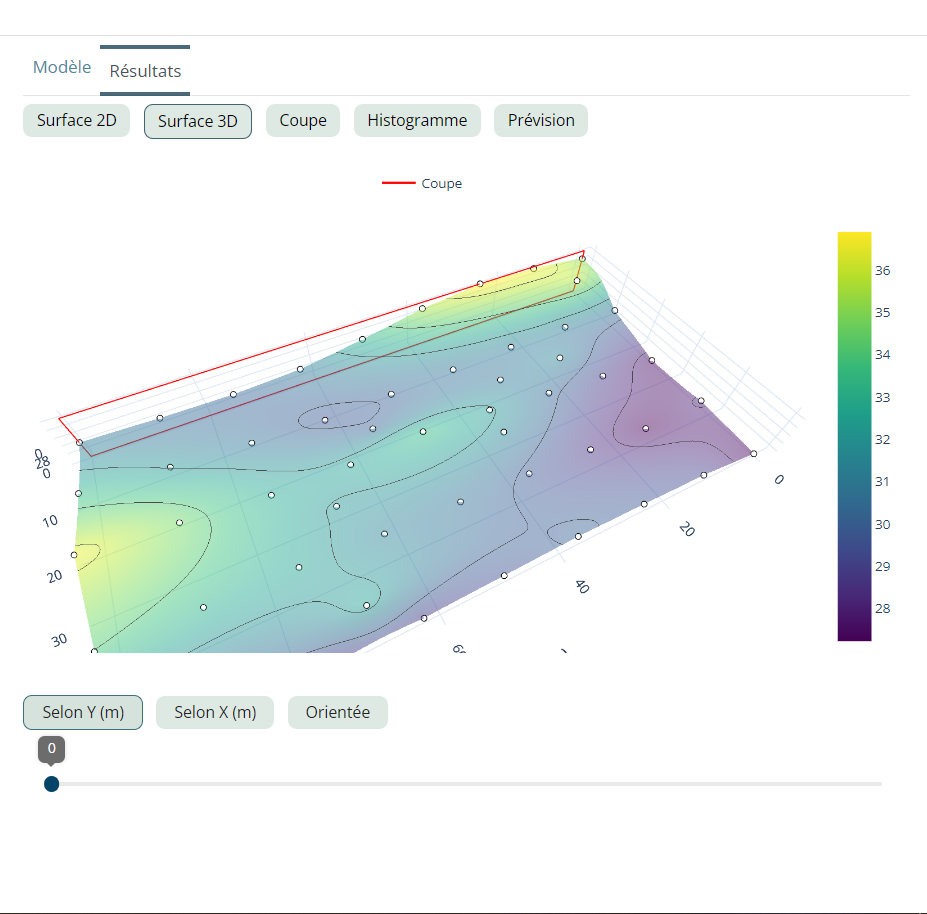
Task: Display the Histogramme view
Action: [417, 121]
